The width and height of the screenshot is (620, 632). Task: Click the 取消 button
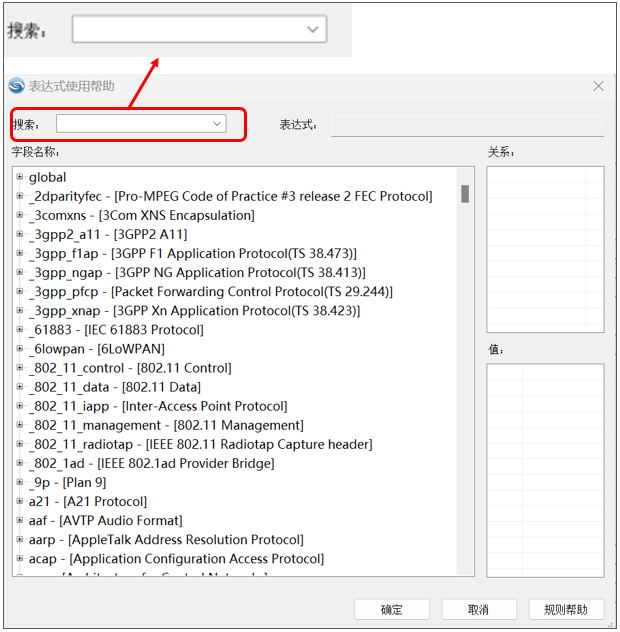479,609
